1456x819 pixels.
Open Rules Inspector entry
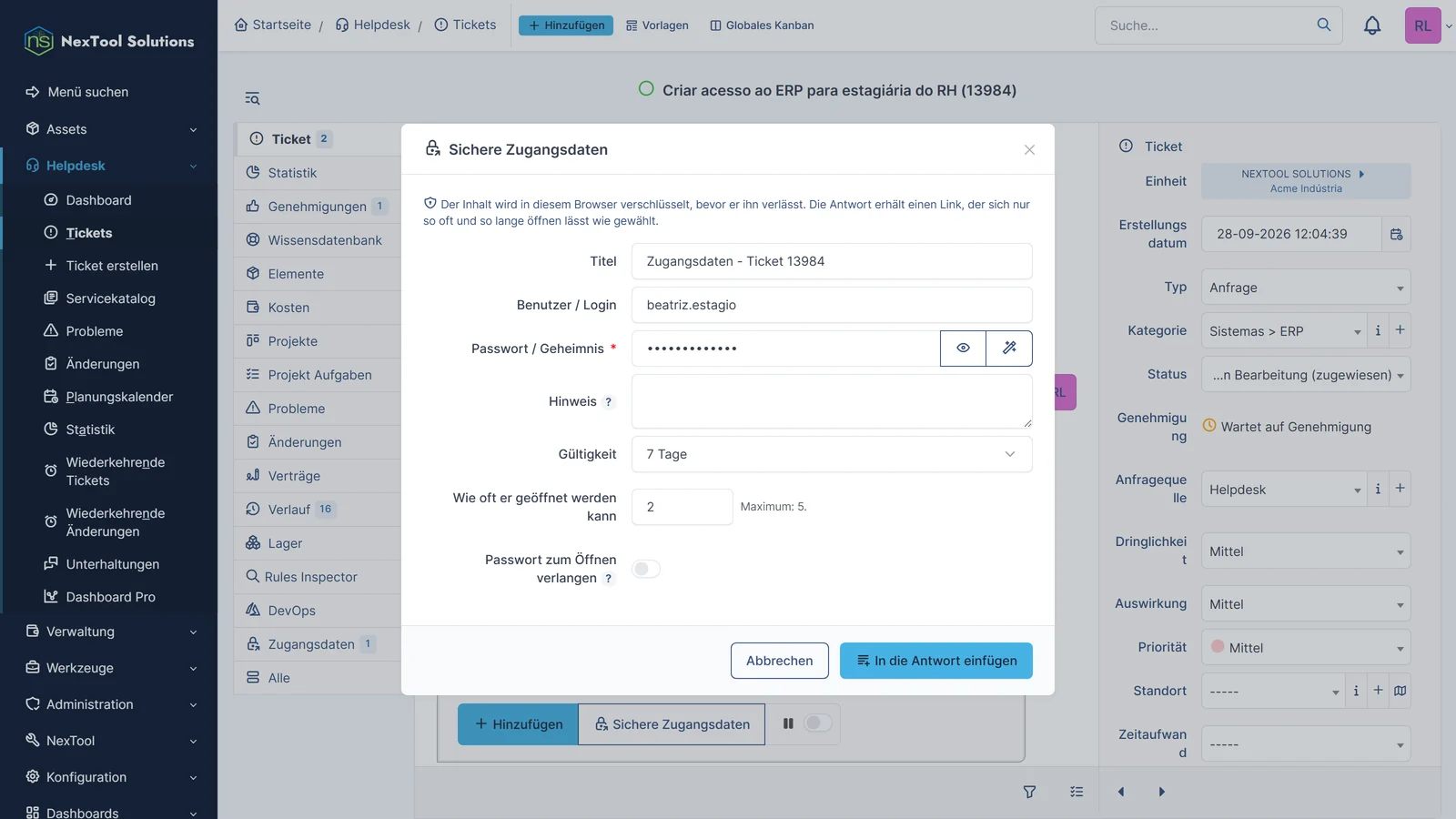(x=317, y=577)
